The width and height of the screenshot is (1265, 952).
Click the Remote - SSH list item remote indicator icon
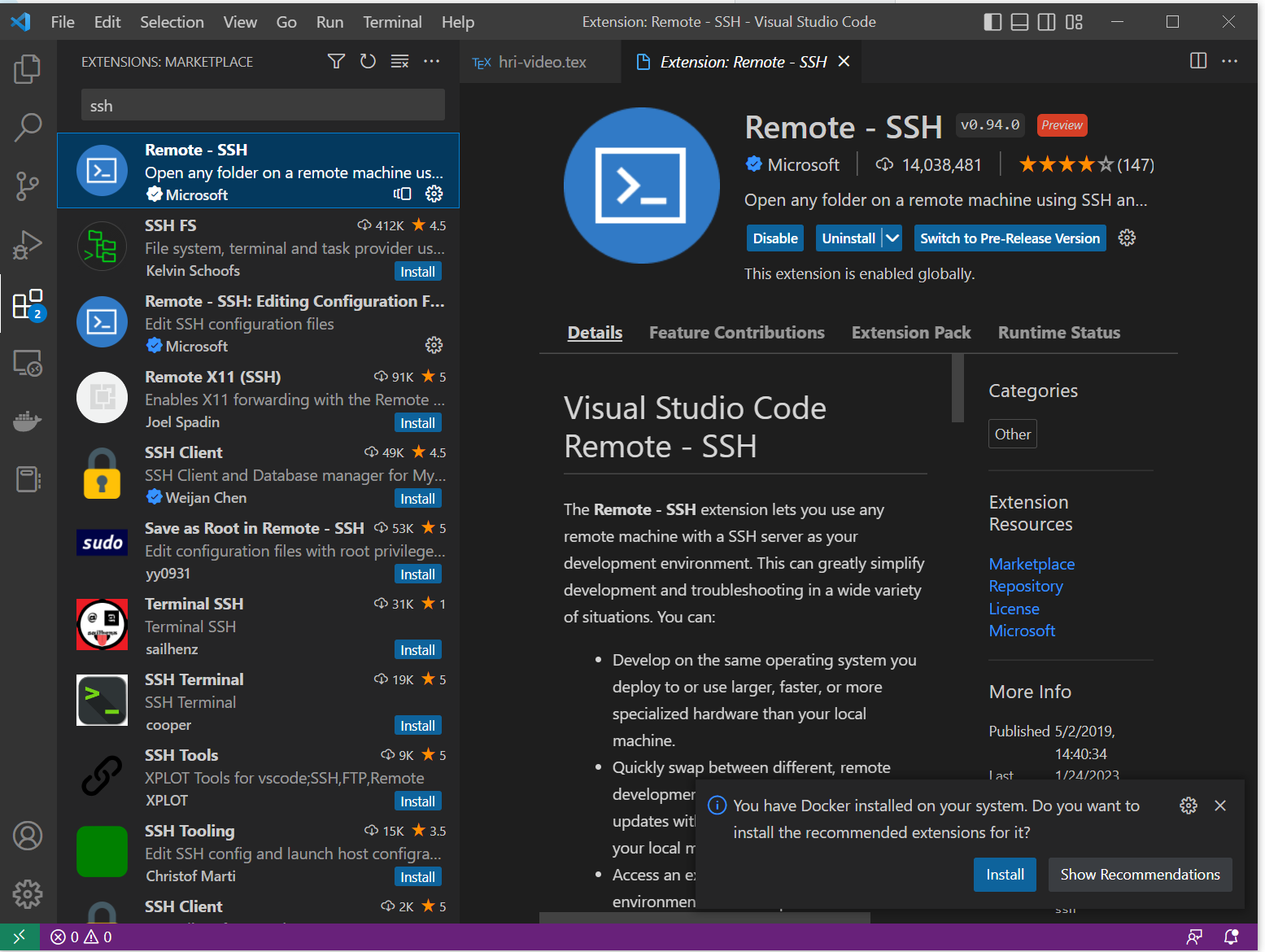(x=402, y=194)
